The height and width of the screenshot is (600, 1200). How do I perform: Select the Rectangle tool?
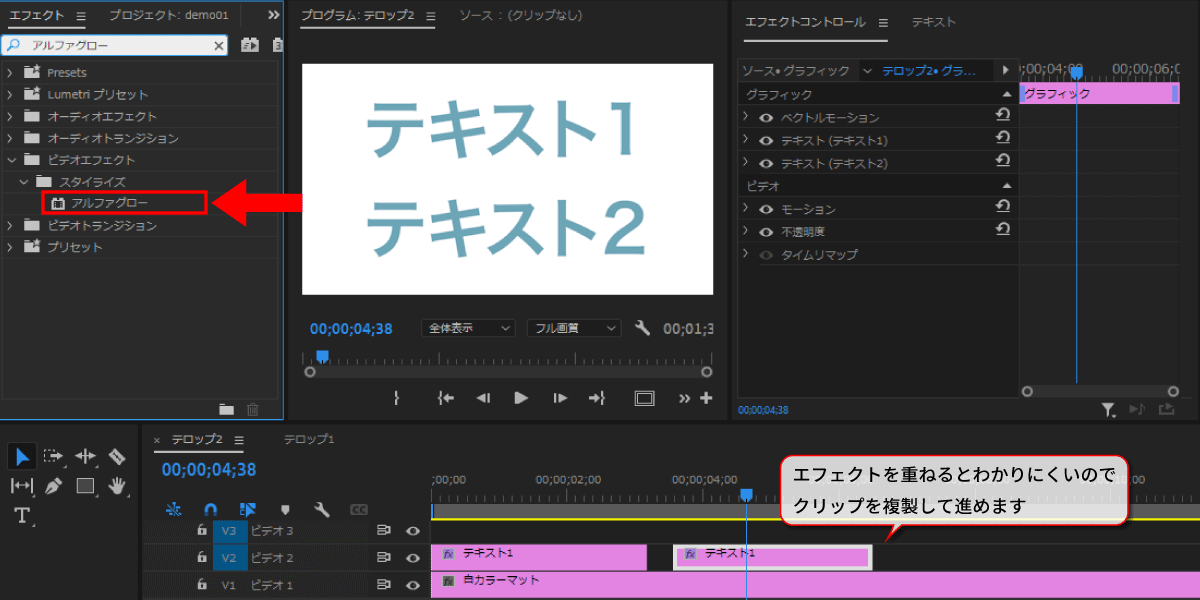85,486
